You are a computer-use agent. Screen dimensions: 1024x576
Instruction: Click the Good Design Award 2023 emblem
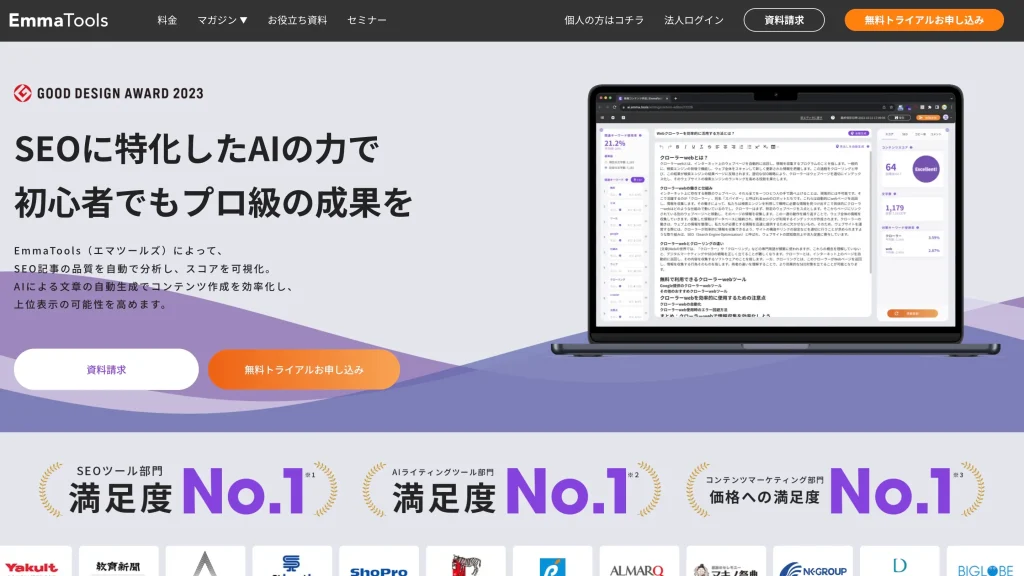(23, 93)
